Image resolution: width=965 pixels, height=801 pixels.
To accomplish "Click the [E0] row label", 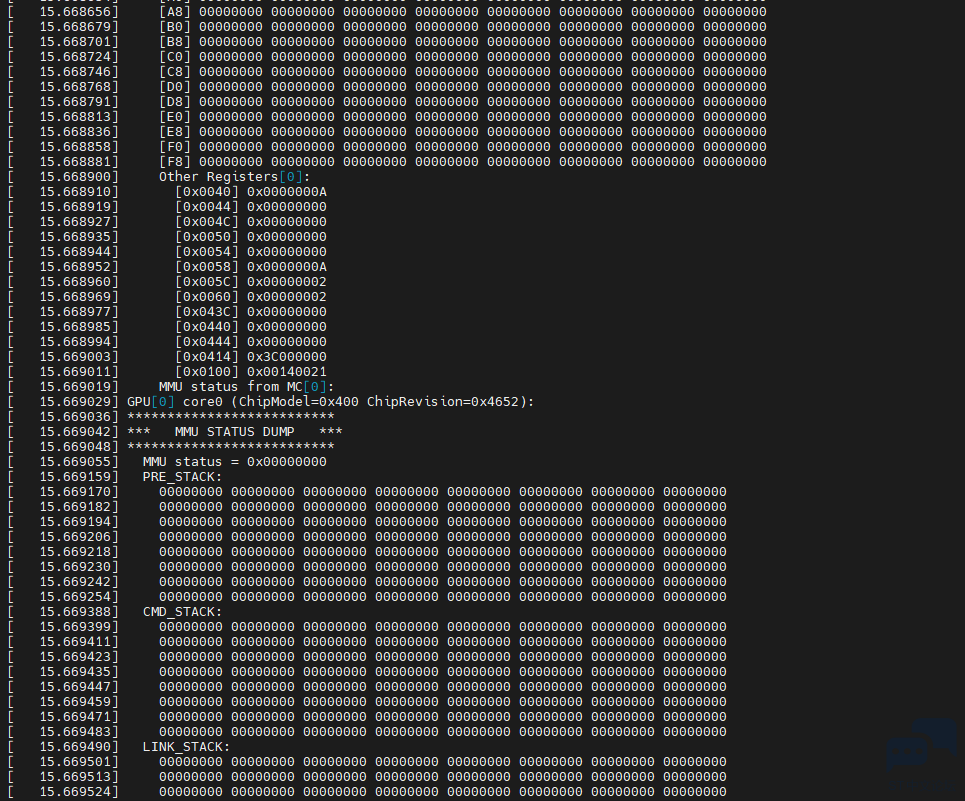I will coord(175,117).
